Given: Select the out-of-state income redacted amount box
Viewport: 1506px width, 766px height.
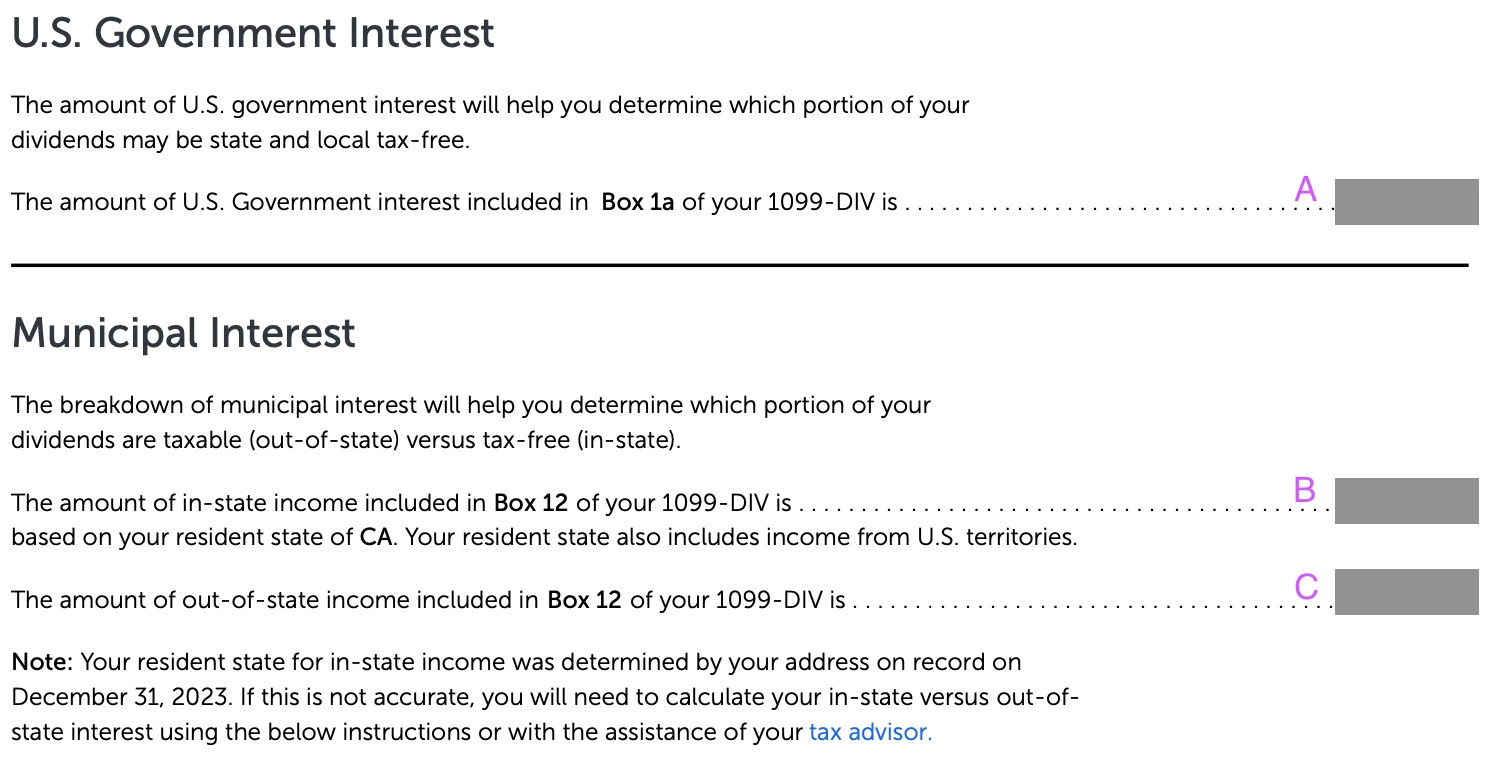Looking at the screenshot, I should click(1406, 592).
